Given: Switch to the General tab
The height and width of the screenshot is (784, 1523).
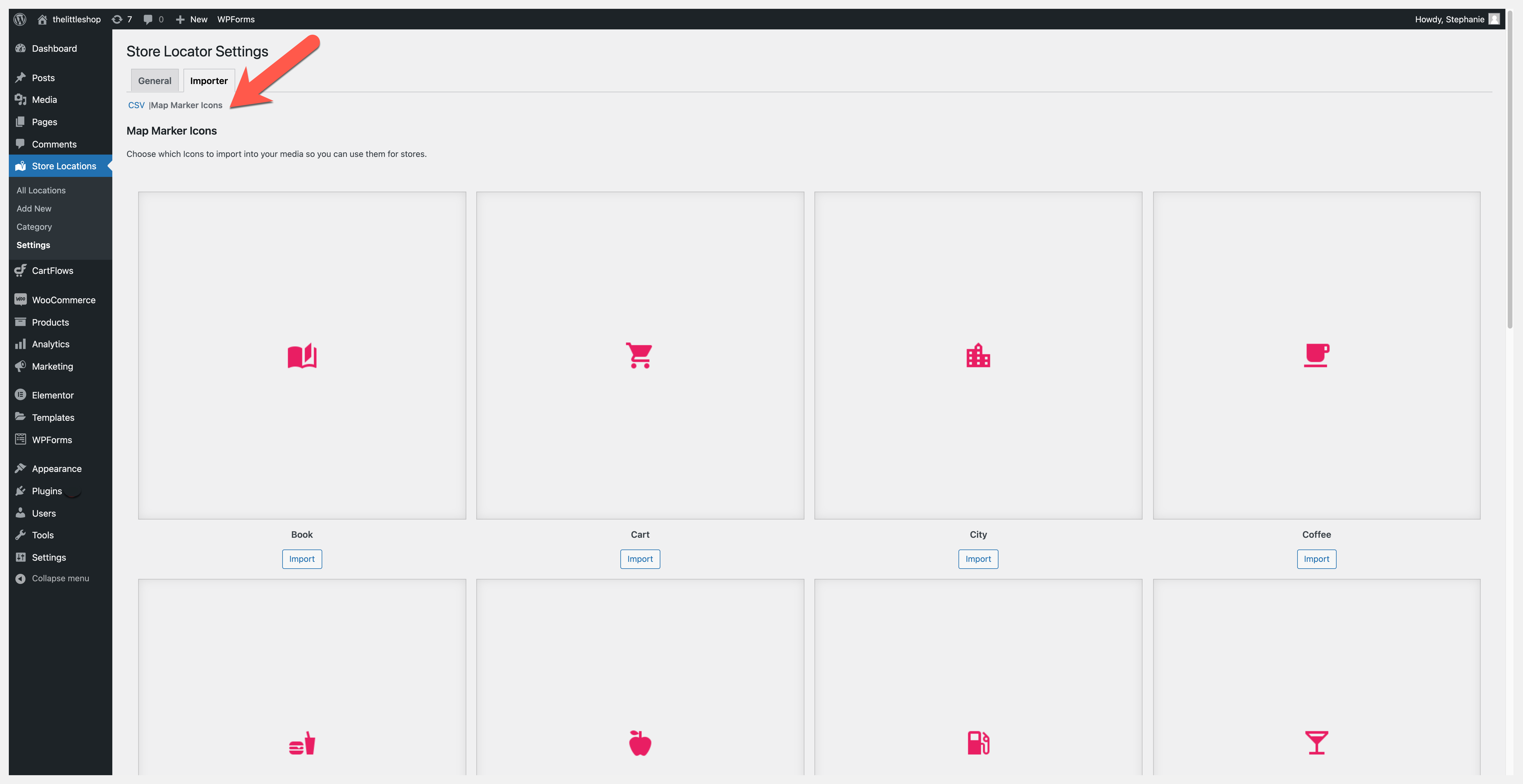Looking at the screenshot, I should point(154,81).
